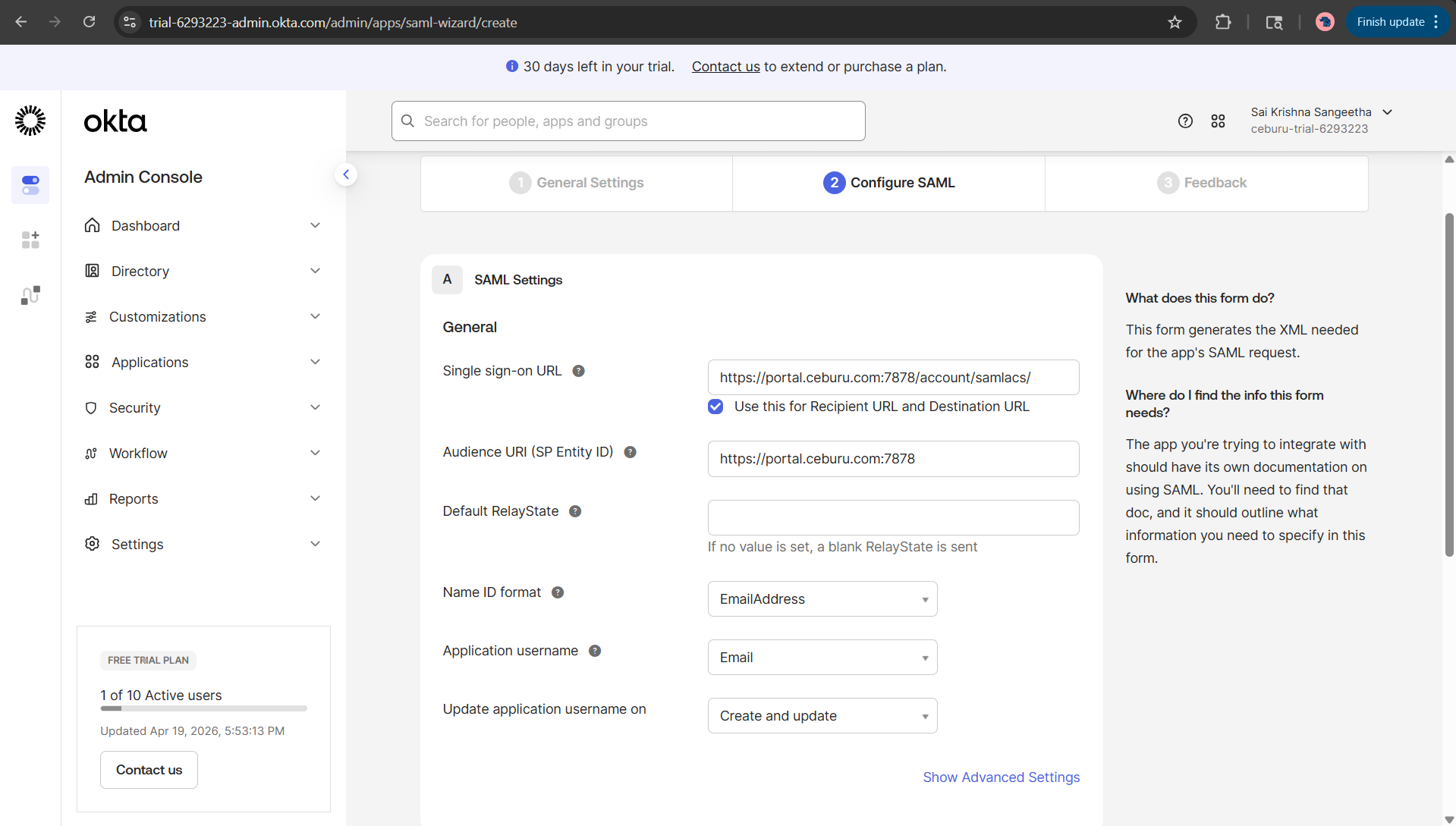
Task: Go to General Settings step tab
Action: [577, 183]
